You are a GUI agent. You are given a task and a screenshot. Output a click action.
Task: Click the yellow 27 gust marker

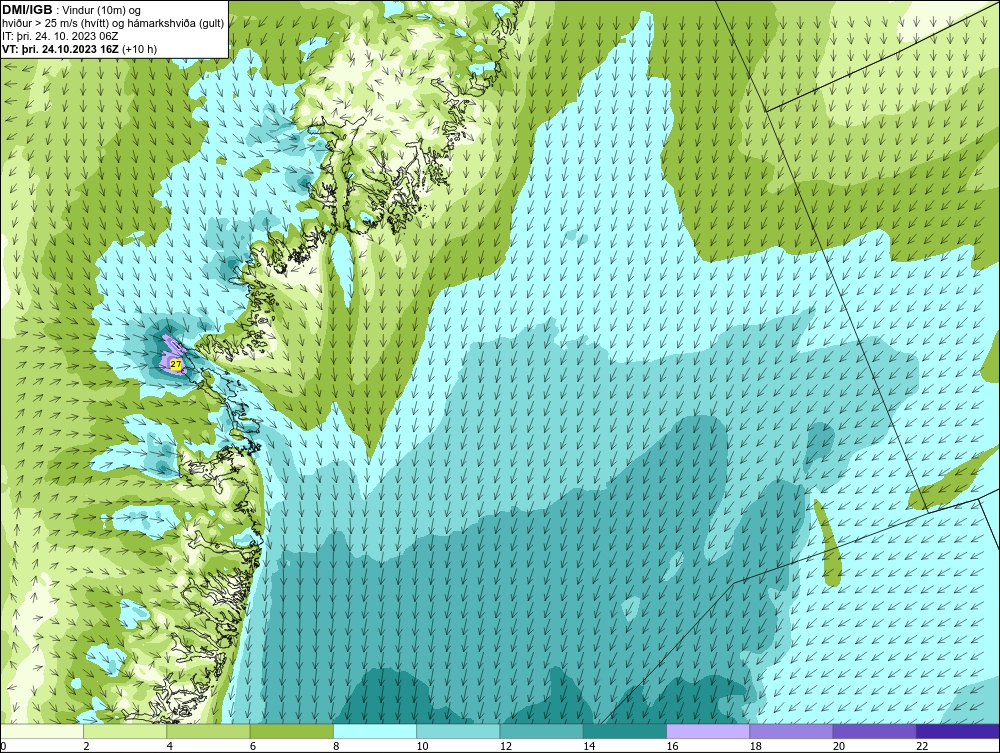(x=177, y=363)
